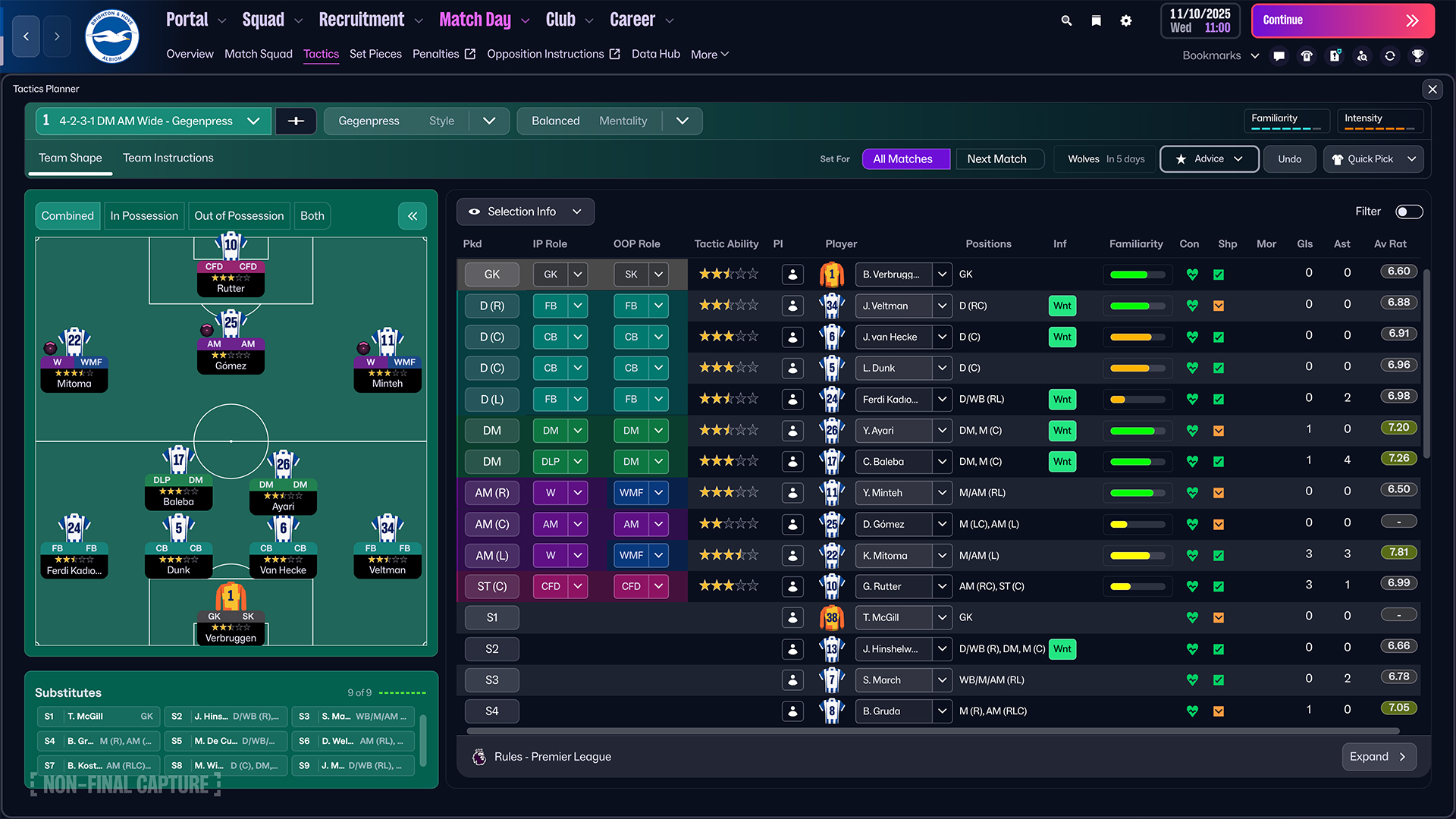Viewport: 1456px width, 819px height.
Task: Open the competitions trophy icon
Action: [1417, 55]
